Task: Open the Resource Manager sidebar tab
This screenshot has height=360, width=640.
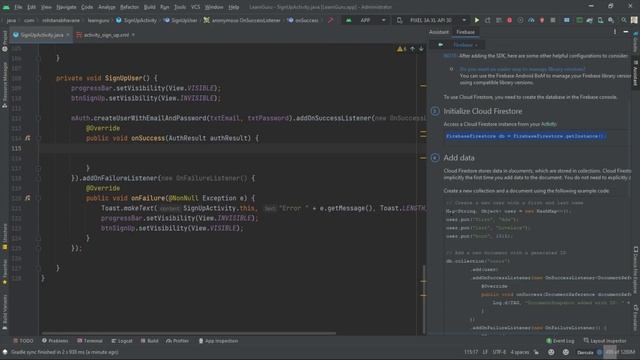Action: (4, 85)
